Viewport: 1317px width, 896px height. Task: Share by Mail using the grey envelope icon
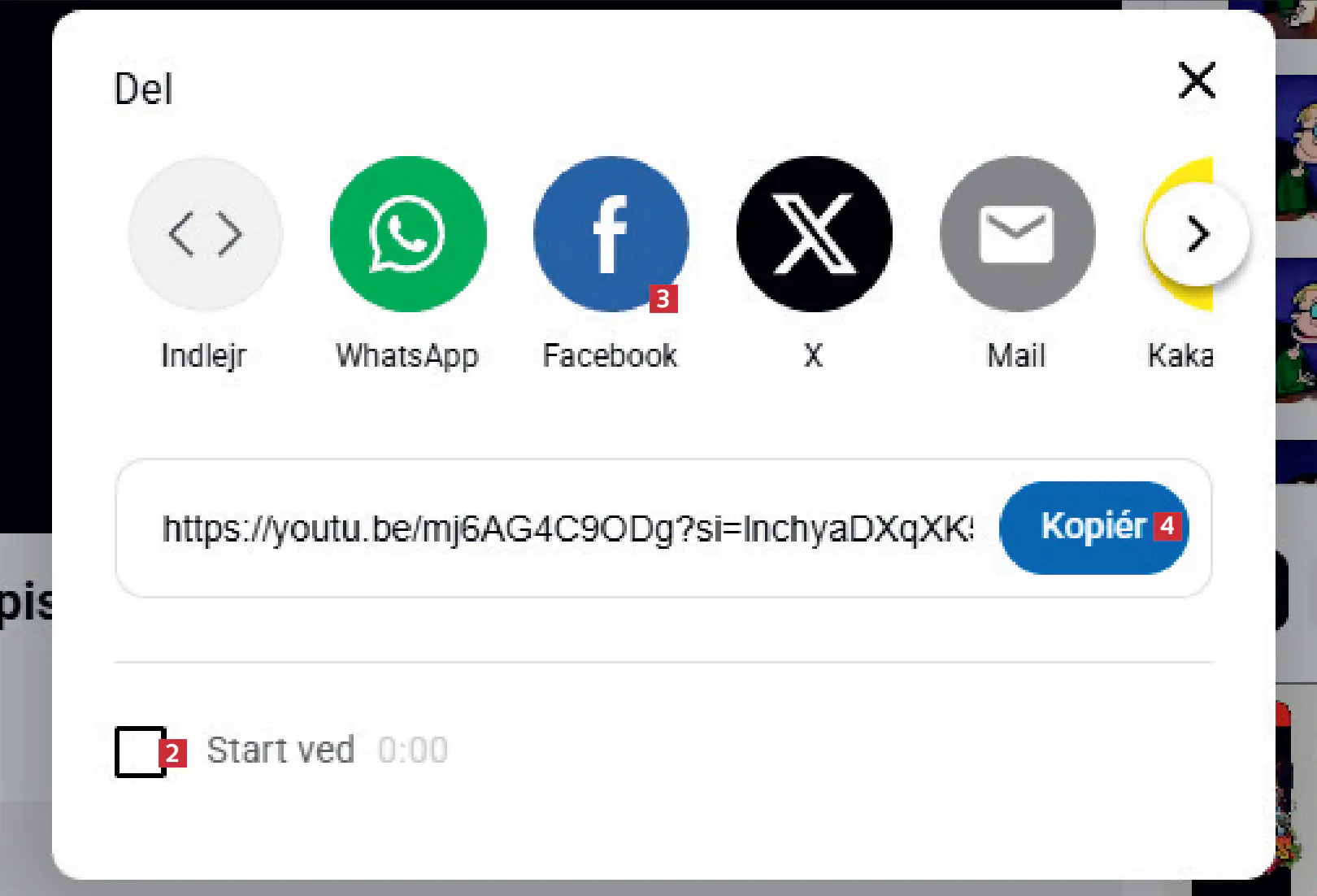pos(1017,234)
